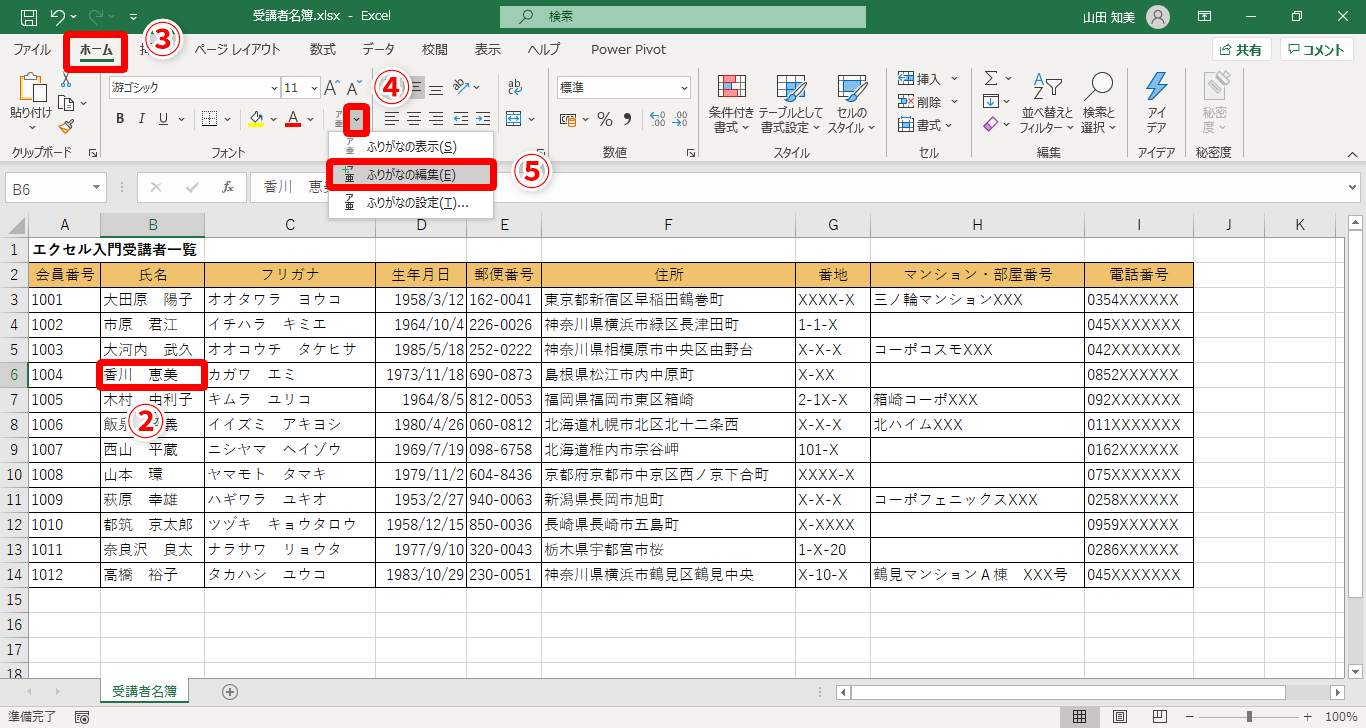
Task: Toggle italic formatting
Action: [142, 119]
